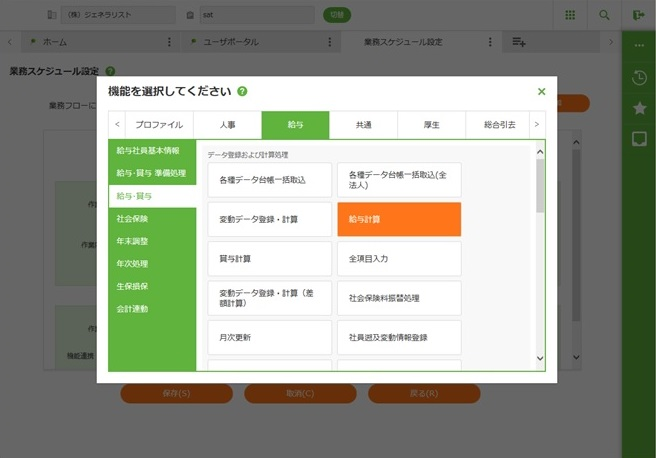Image resolution: width=656 pixels, height=458 pixels.
Task: Open the favorites star icon in the sidebar
Action: (639, 108)
